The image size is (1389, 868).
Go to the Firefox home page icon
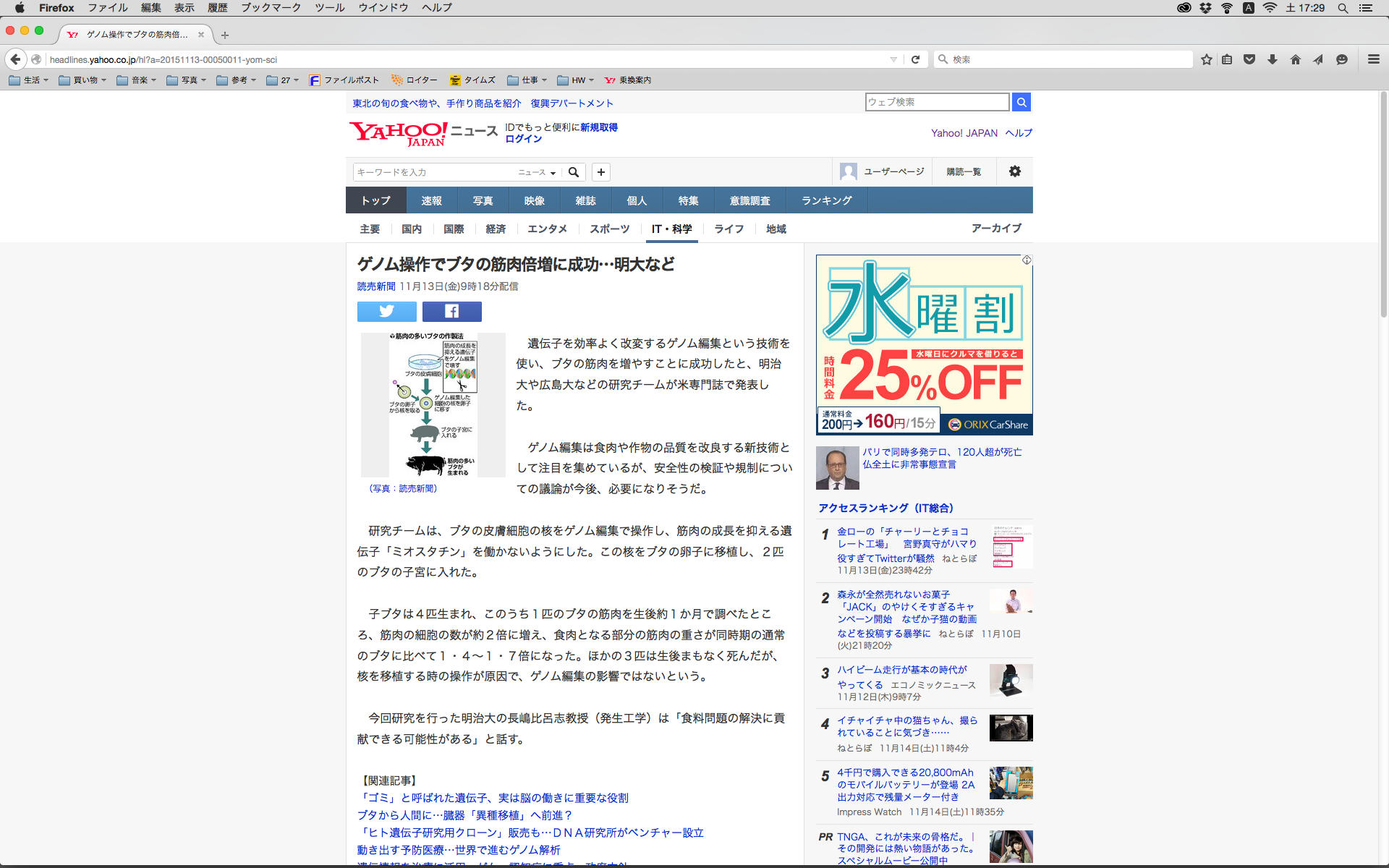[1295, 59]
